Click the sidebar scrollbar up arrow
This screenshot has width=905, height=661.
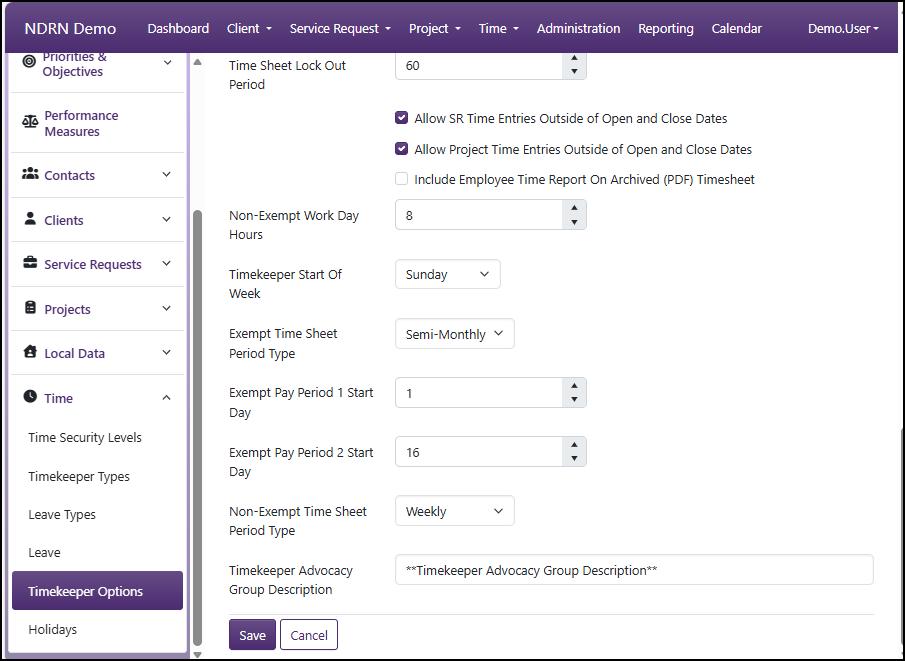(x=197, y=62)
